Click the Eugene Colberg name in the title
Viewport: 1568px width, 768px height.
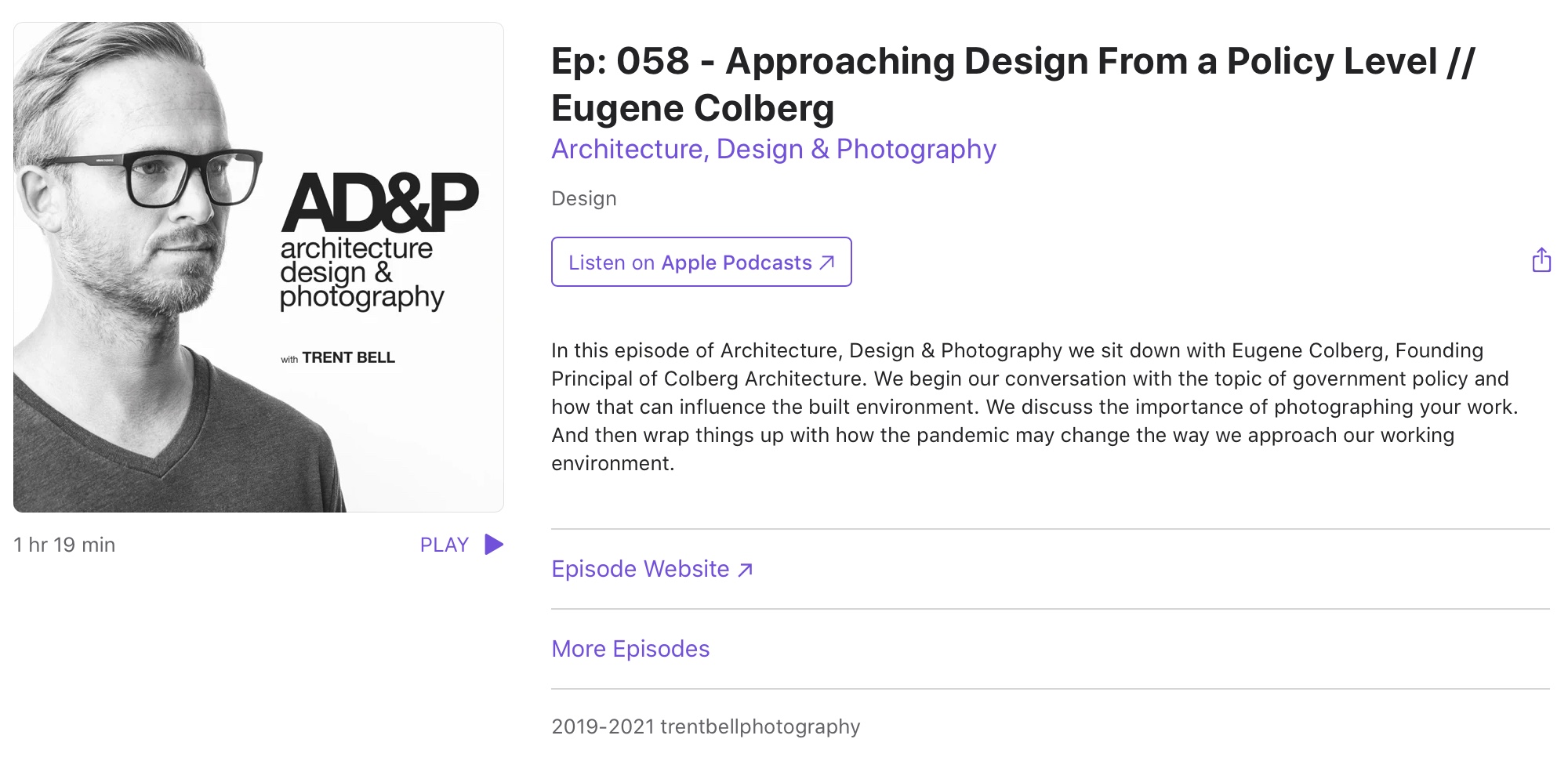pyautogui.click(x=693, y=108)
